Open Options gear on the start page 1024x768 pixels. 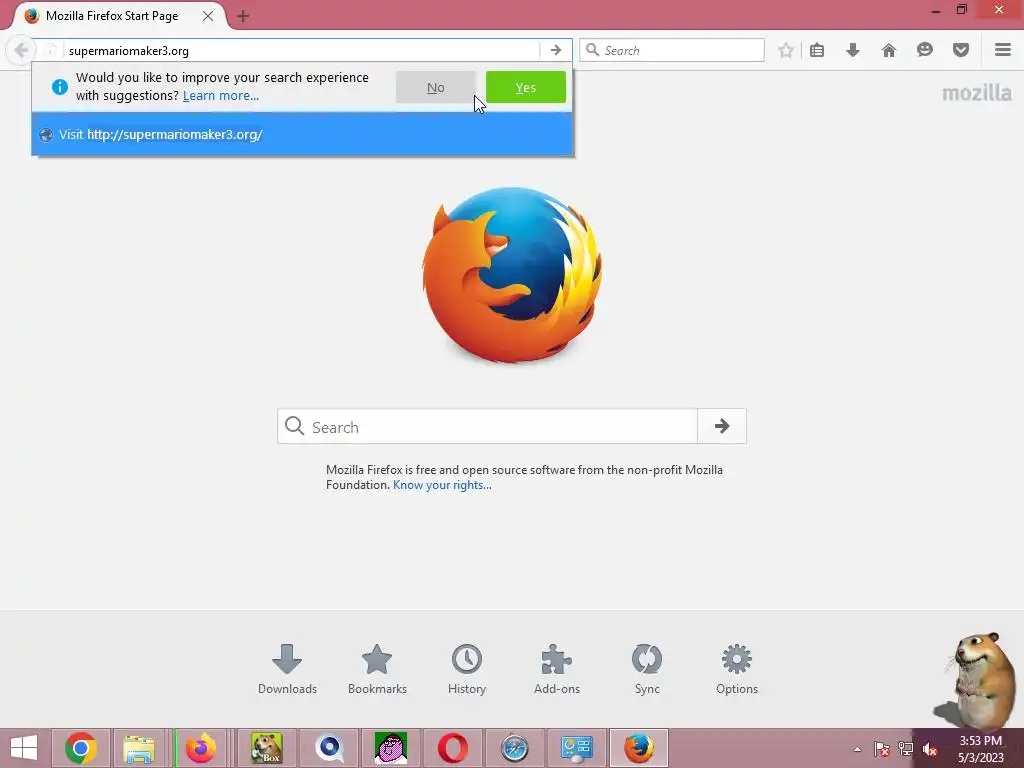pyautogui.click(x=737, y=669)
